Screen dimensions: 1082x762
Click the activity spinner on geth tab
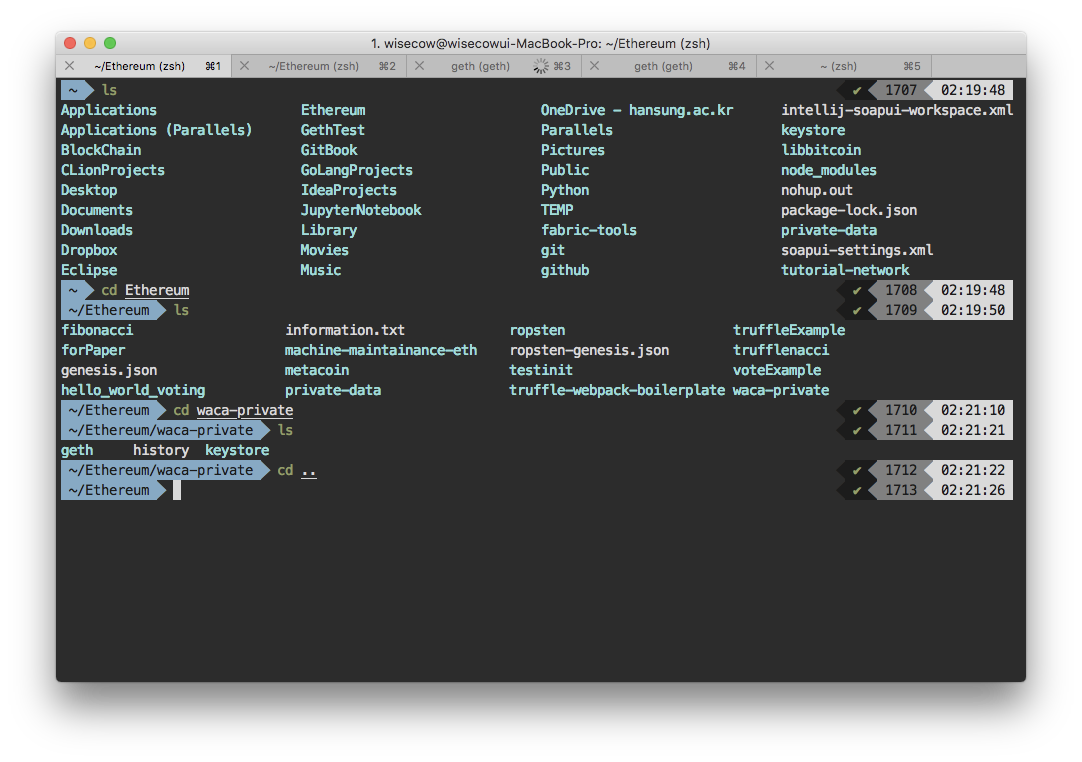click(x=541, y=66)
